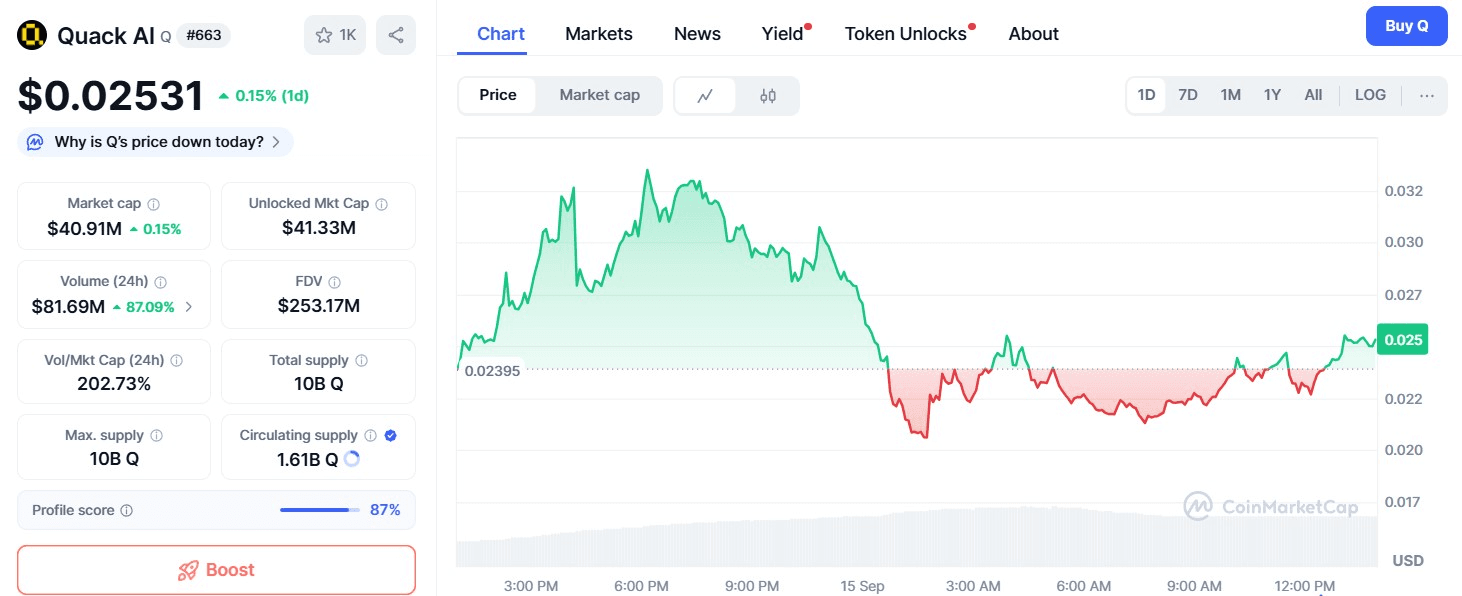Click the Boost button

216,570
